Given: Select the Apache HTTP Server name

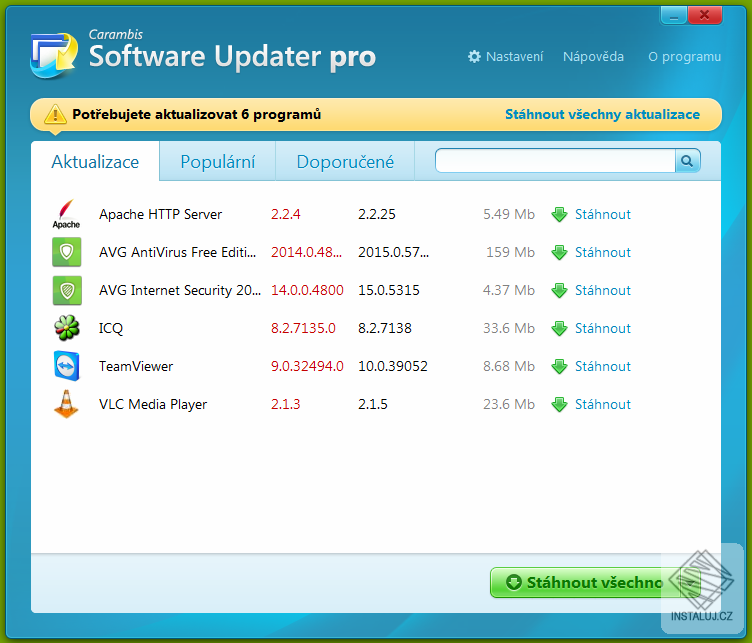Looking at the screenshot, I should [160, 214].
